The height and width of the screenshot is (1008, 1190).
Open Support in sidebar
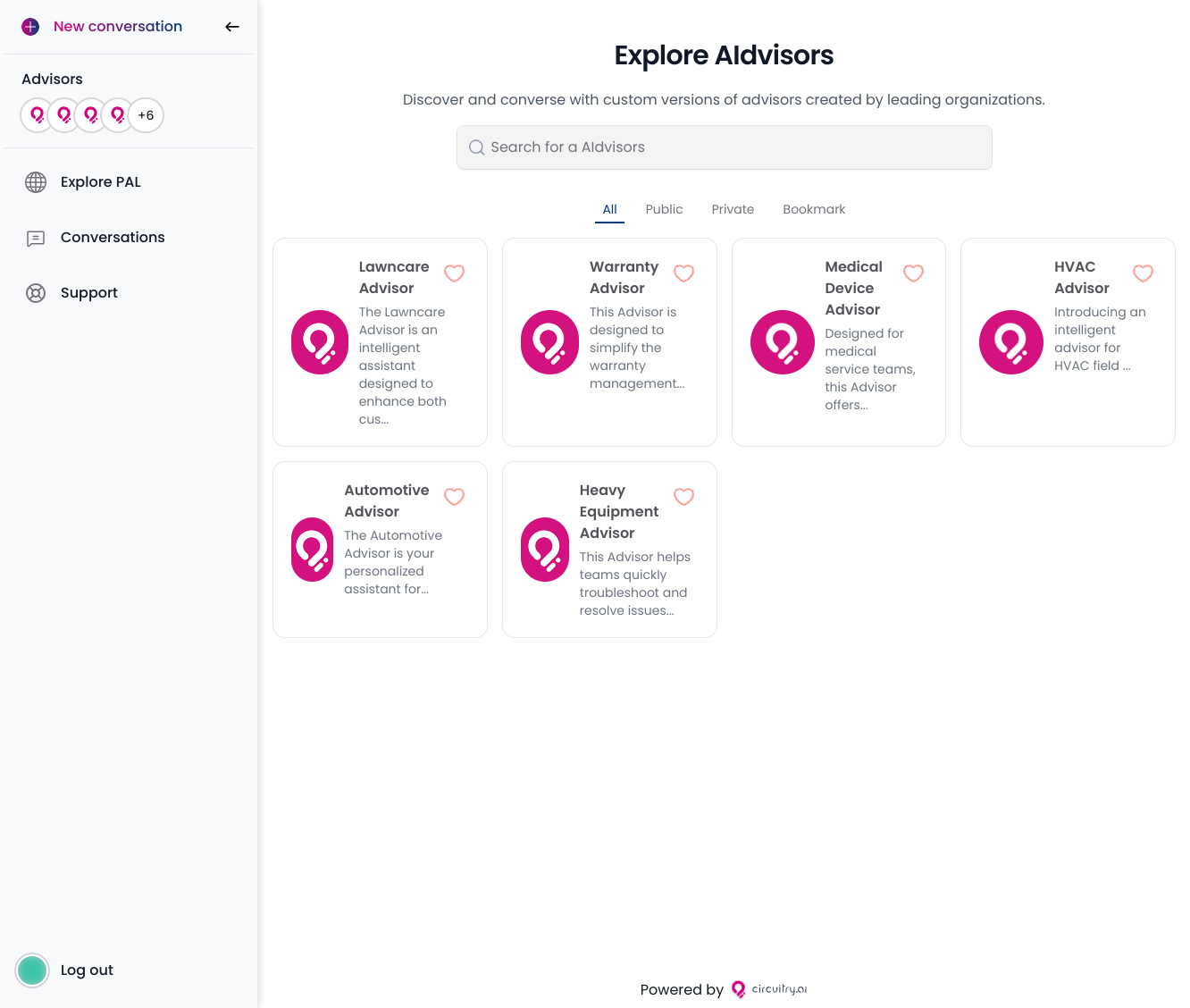[x=89, y=293]
